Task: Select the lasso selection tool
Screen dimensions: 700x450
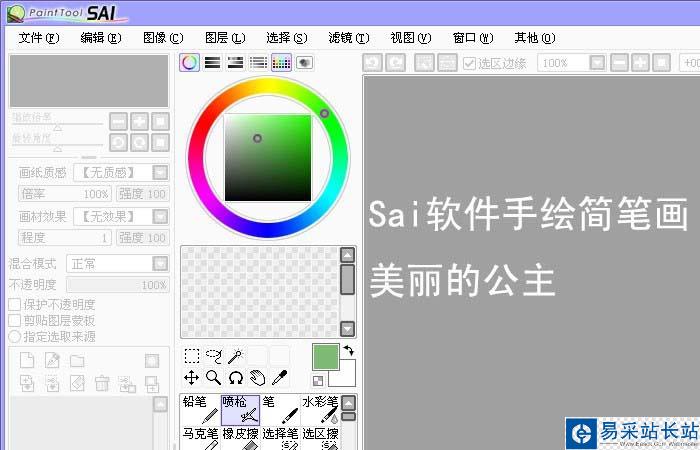Action: click(214, 356)
